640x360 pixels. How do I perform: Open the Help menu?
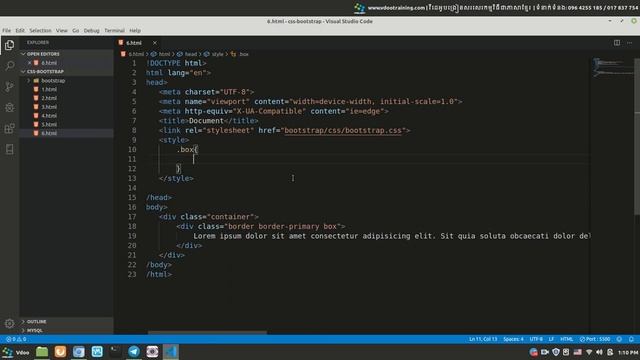pyautogui.click(x=135, y=31)
